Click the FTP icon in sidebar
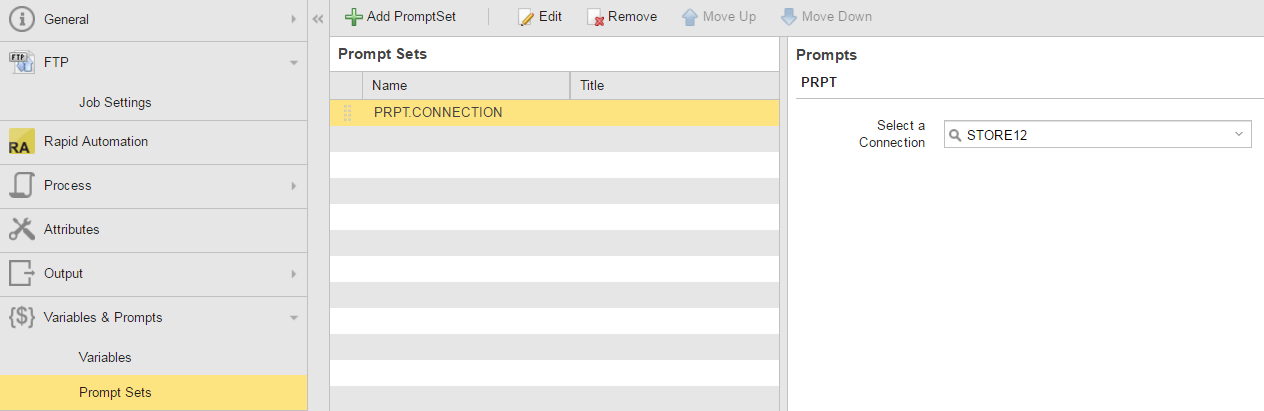 [x=21, y=62]
